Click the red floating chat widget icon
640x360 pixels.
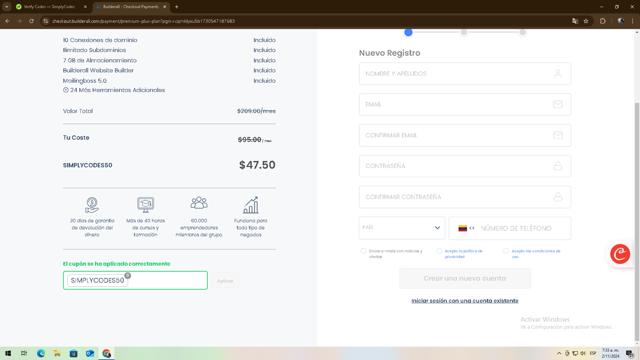[620, 254]
